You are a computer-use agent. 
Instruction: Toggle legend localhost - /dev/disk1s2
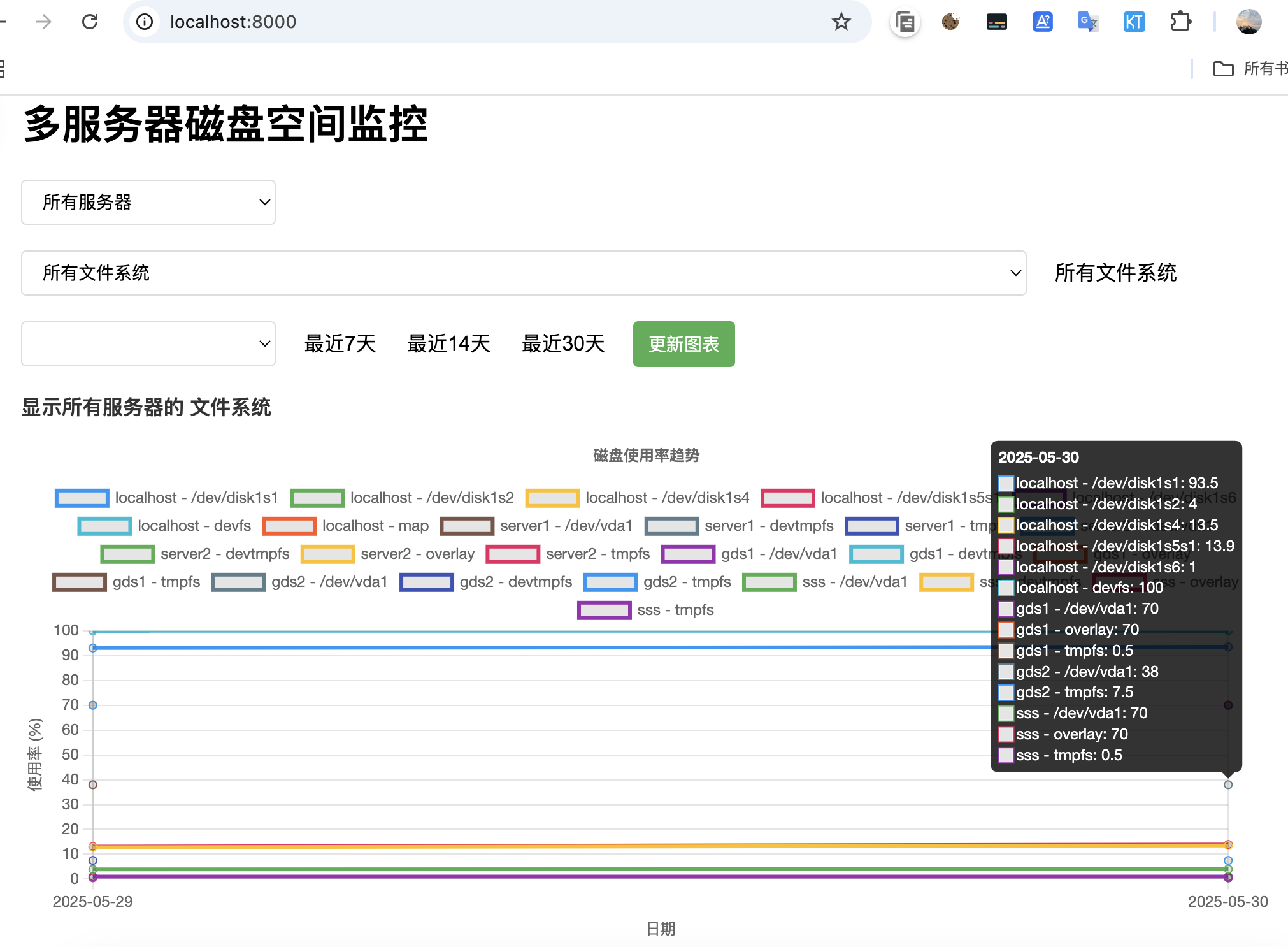pos(402,498)
